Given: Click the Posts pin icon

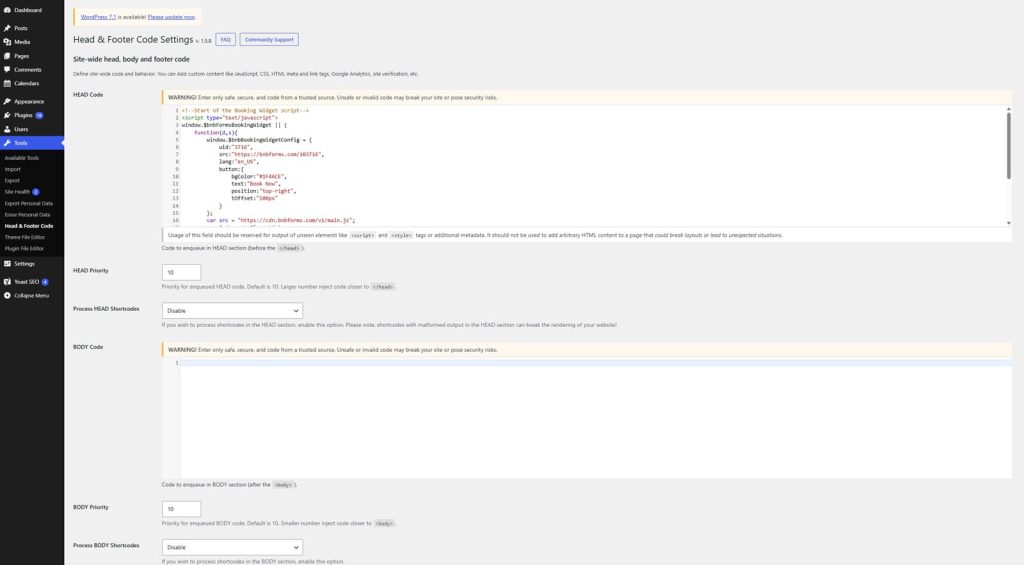Looking at the screenshot, I should pyautogui.click(x=7, y=28).
